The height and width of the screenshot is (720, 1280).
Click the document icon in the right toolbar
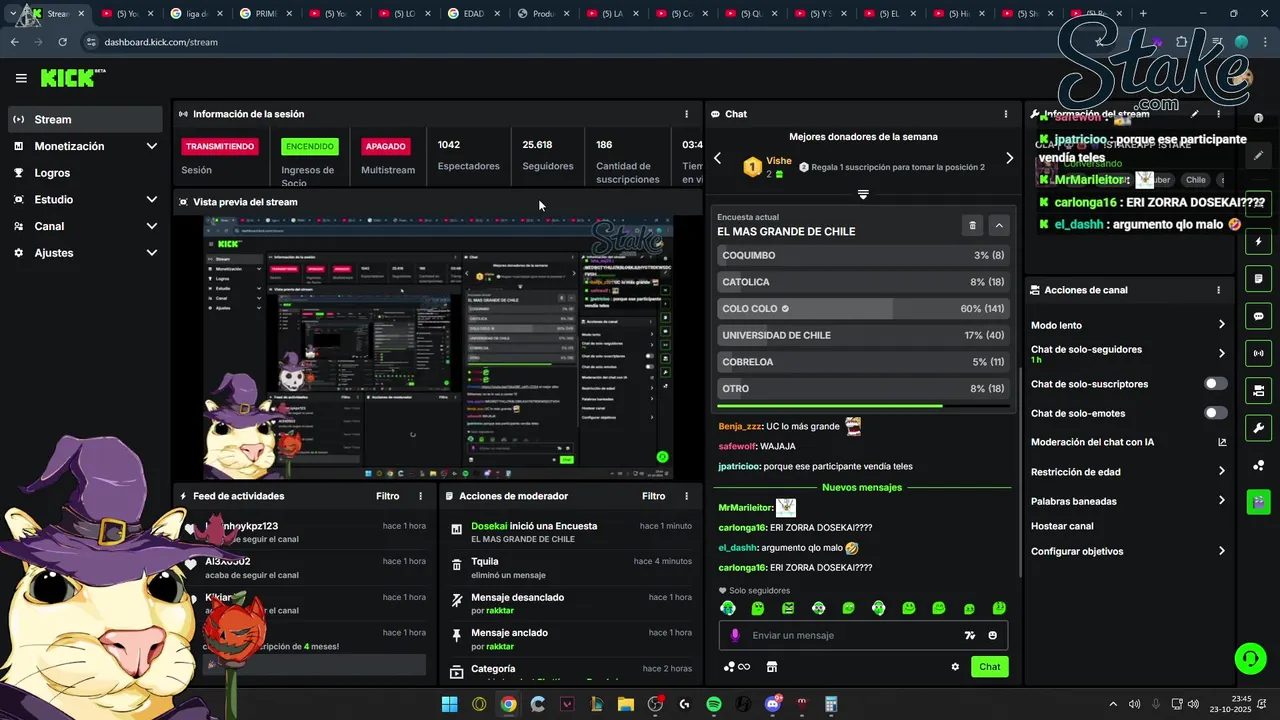point(1258,279)
